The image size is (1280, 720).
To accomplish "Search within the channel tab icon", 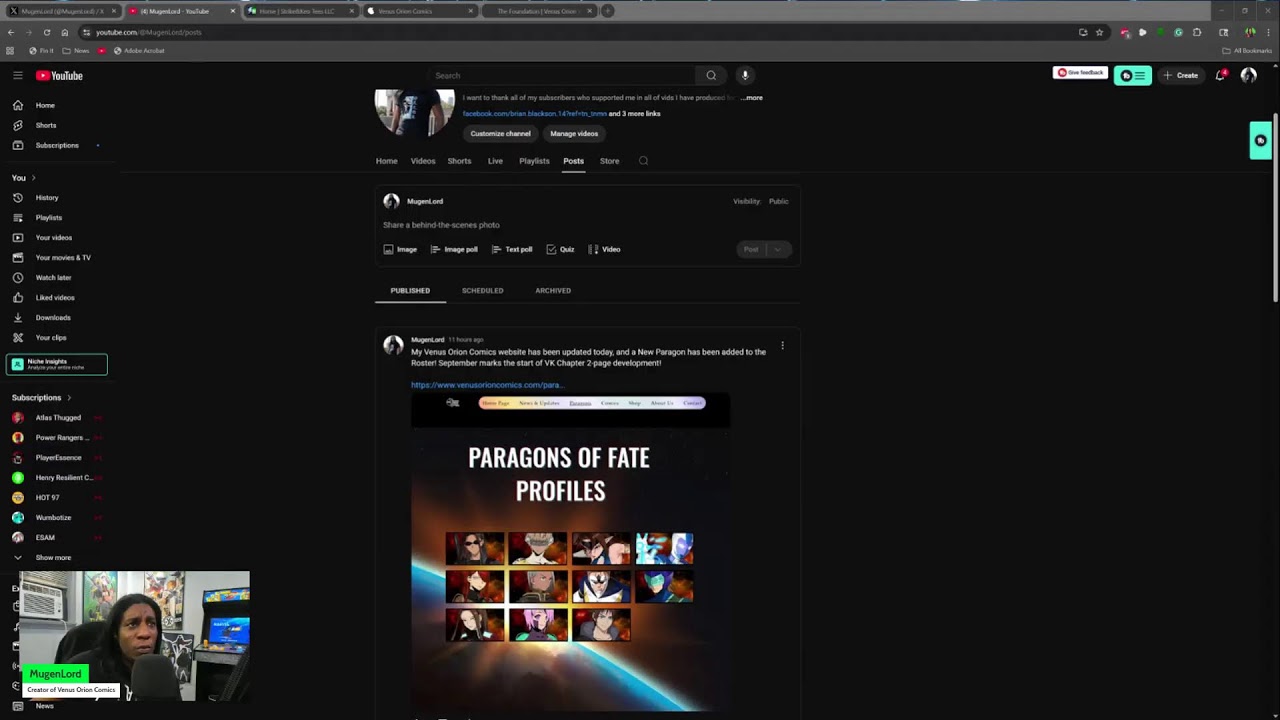I will (643, 160).
